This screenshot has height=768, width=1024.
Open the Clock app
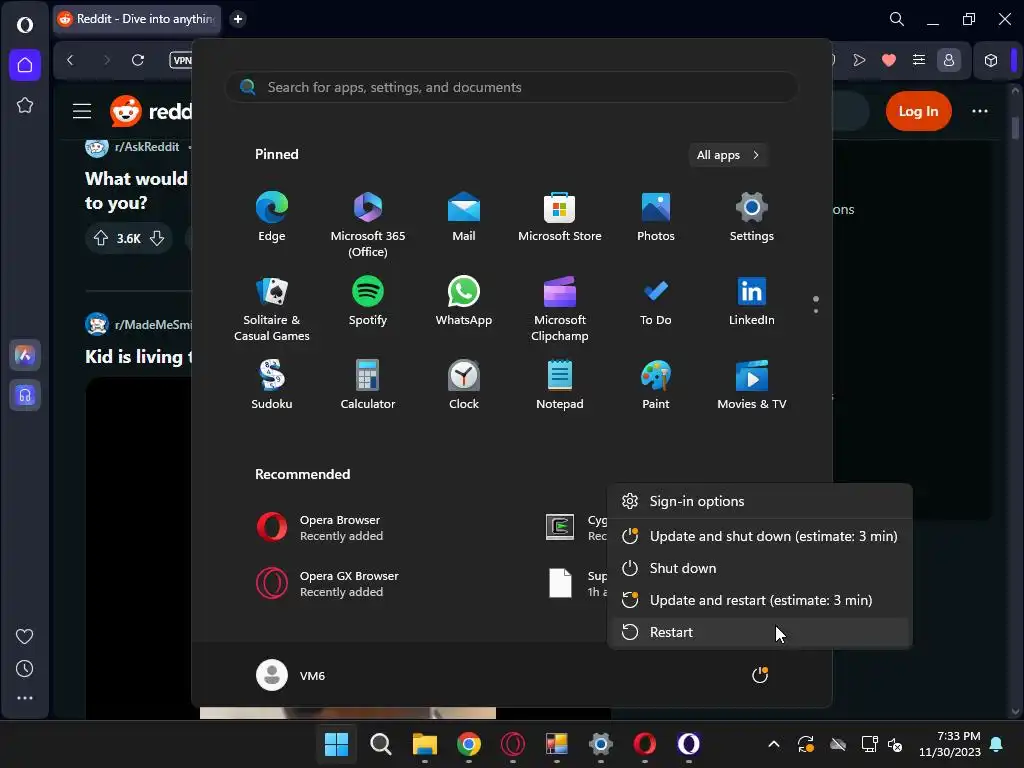click(x=464, y=385)
